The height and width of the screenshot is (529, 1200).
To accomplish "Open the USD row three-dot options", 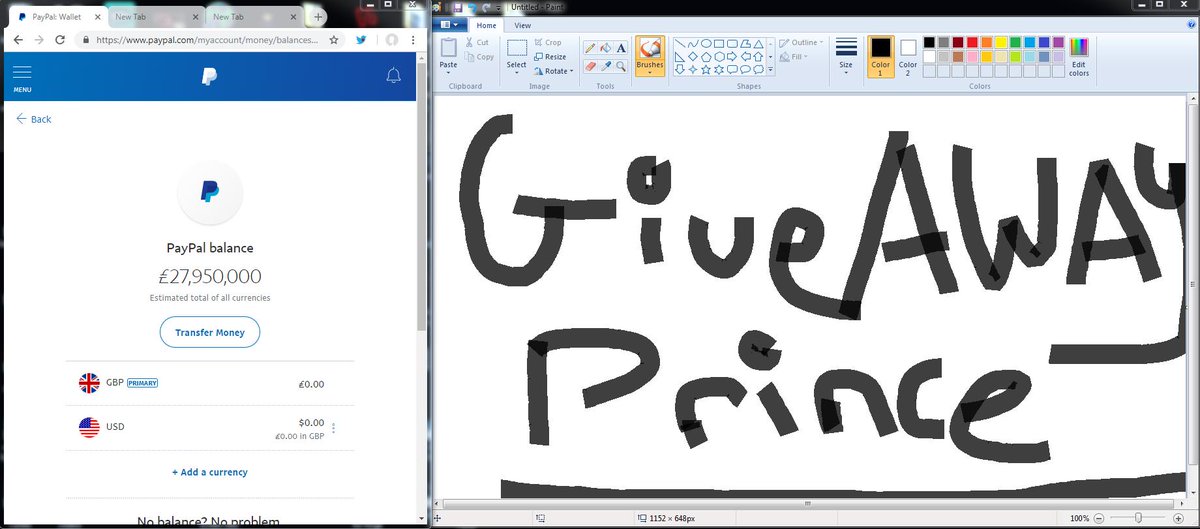I will point(334,429).
